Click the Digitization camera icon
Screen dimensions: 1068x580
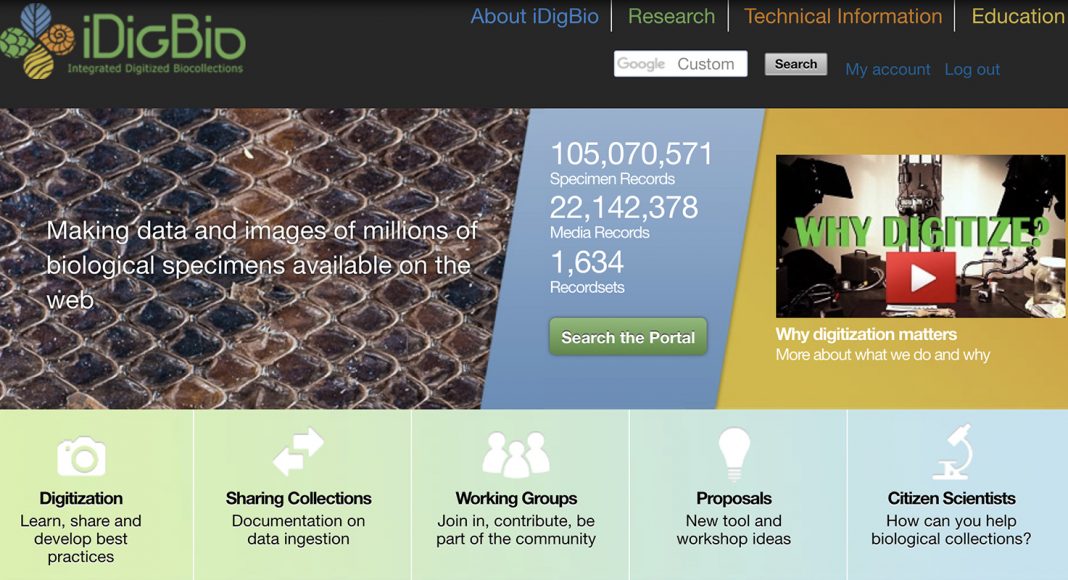click(81, 456)
